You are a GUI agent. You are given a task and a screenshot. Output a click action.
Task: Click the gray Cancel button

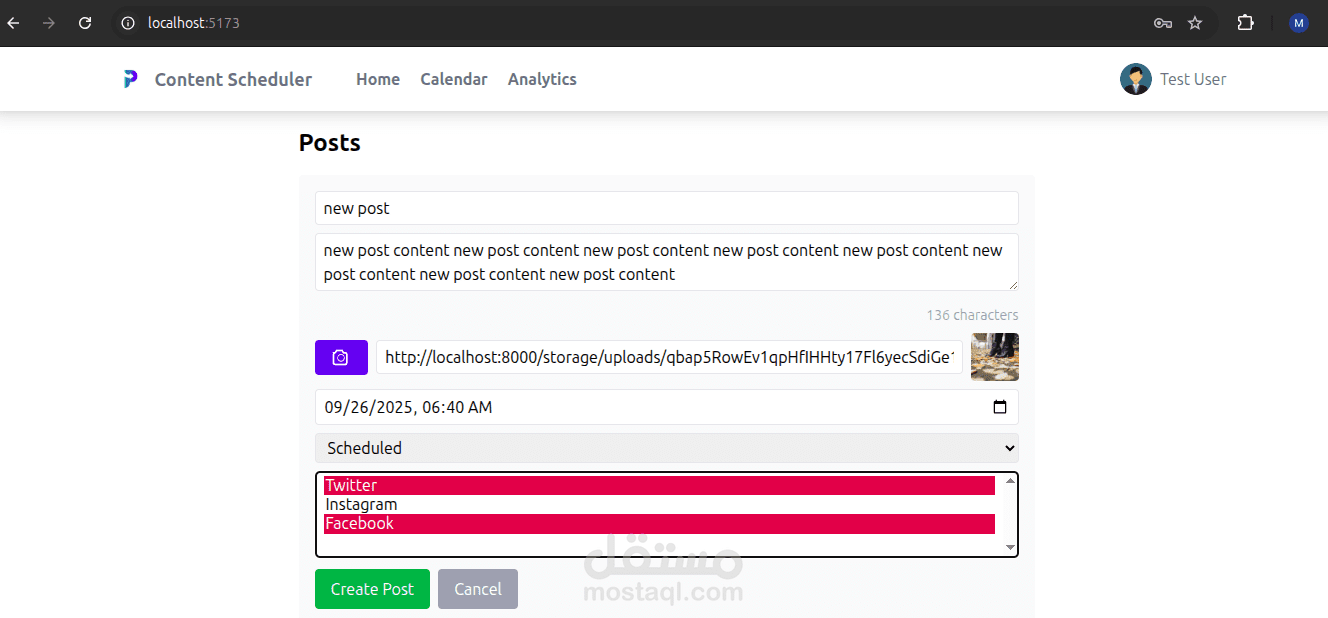click(x=478, y=589)
